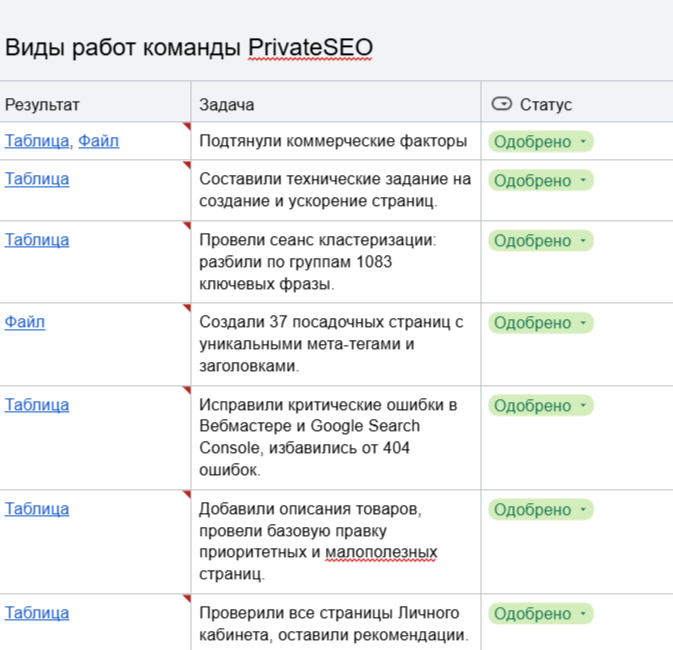
Task: Open status dropdown for Личного кабинета row
Action: tap(541, 614)
